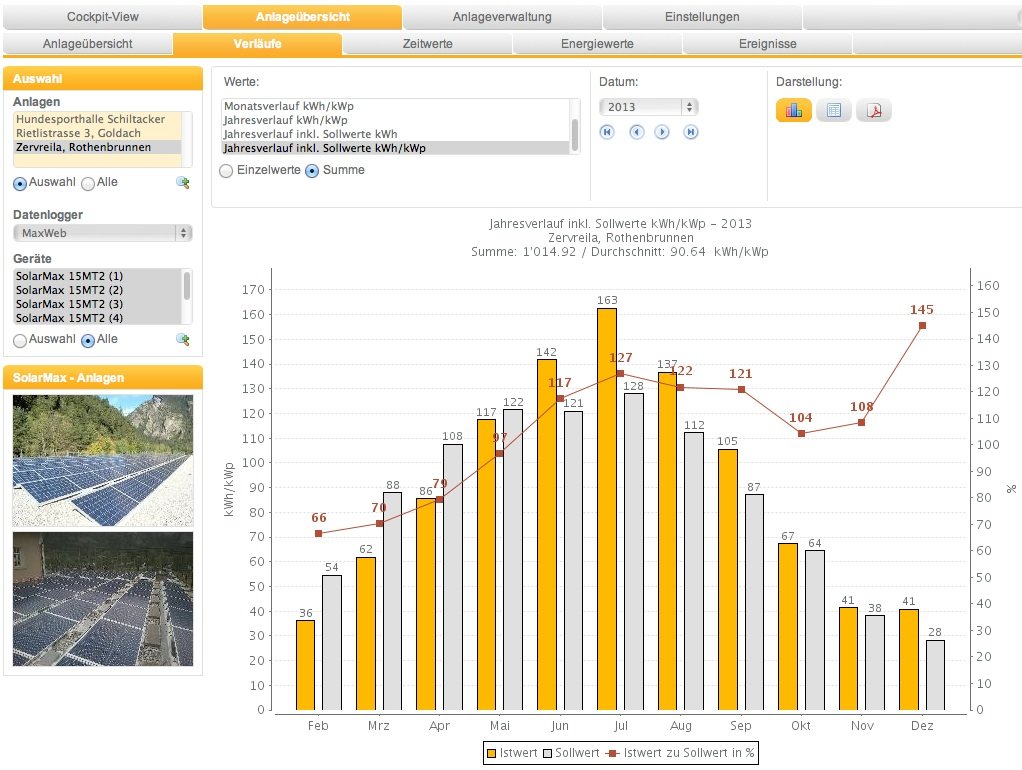This screenshot has height=770, width=1022.
Task: Export view as PDF
Action: pyautogui.click(x=873, y=110)
